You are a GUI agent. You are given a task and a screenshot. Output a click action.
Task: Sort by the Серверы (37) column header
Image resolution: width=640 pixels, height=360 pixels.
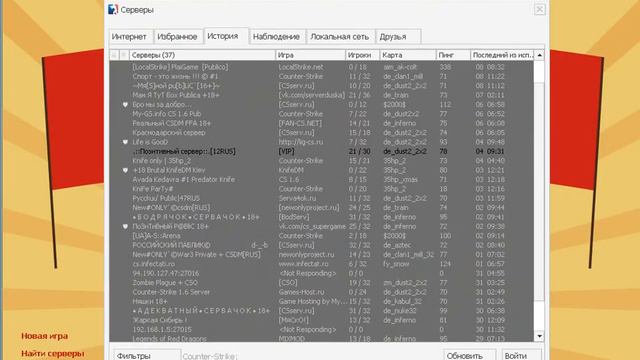point(202,55)
